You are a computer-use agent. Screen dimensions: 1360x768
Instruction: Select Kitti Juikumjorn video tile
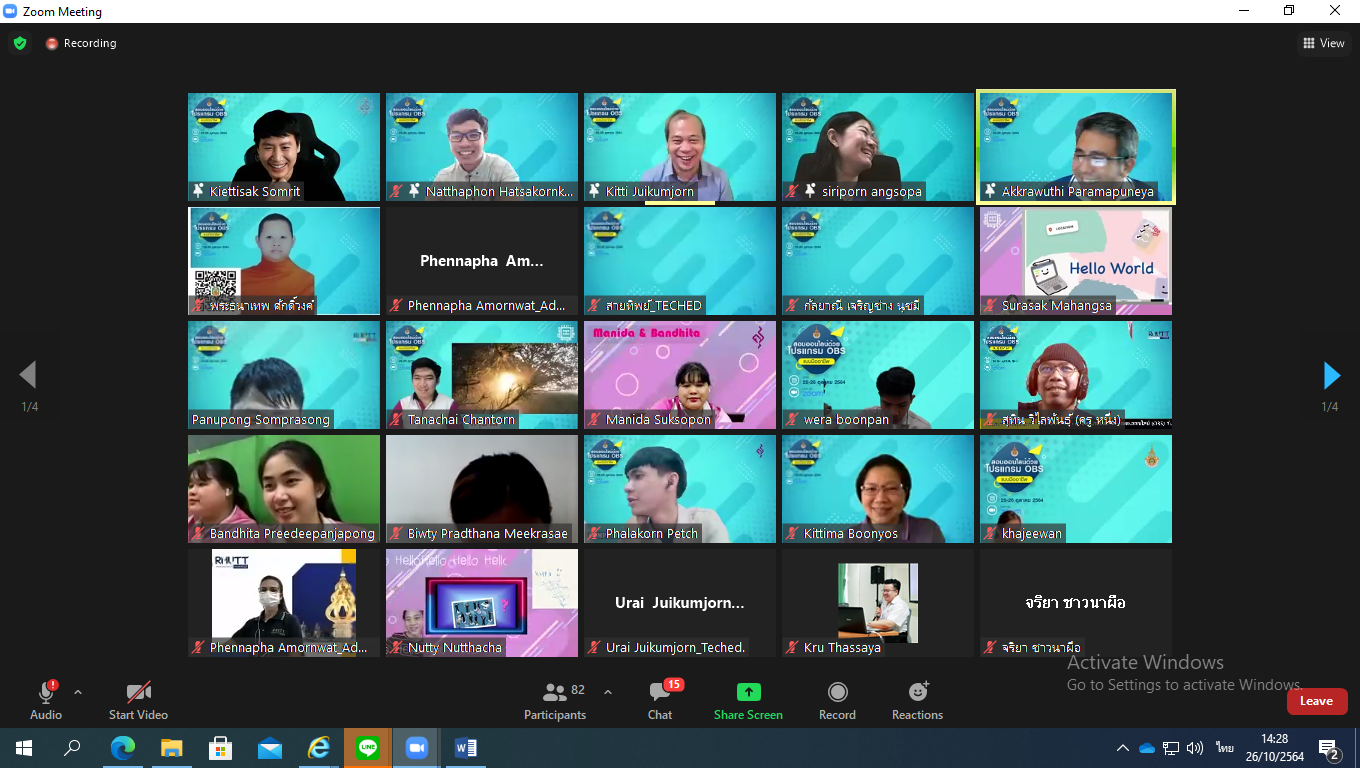click(x=680, y=147)
